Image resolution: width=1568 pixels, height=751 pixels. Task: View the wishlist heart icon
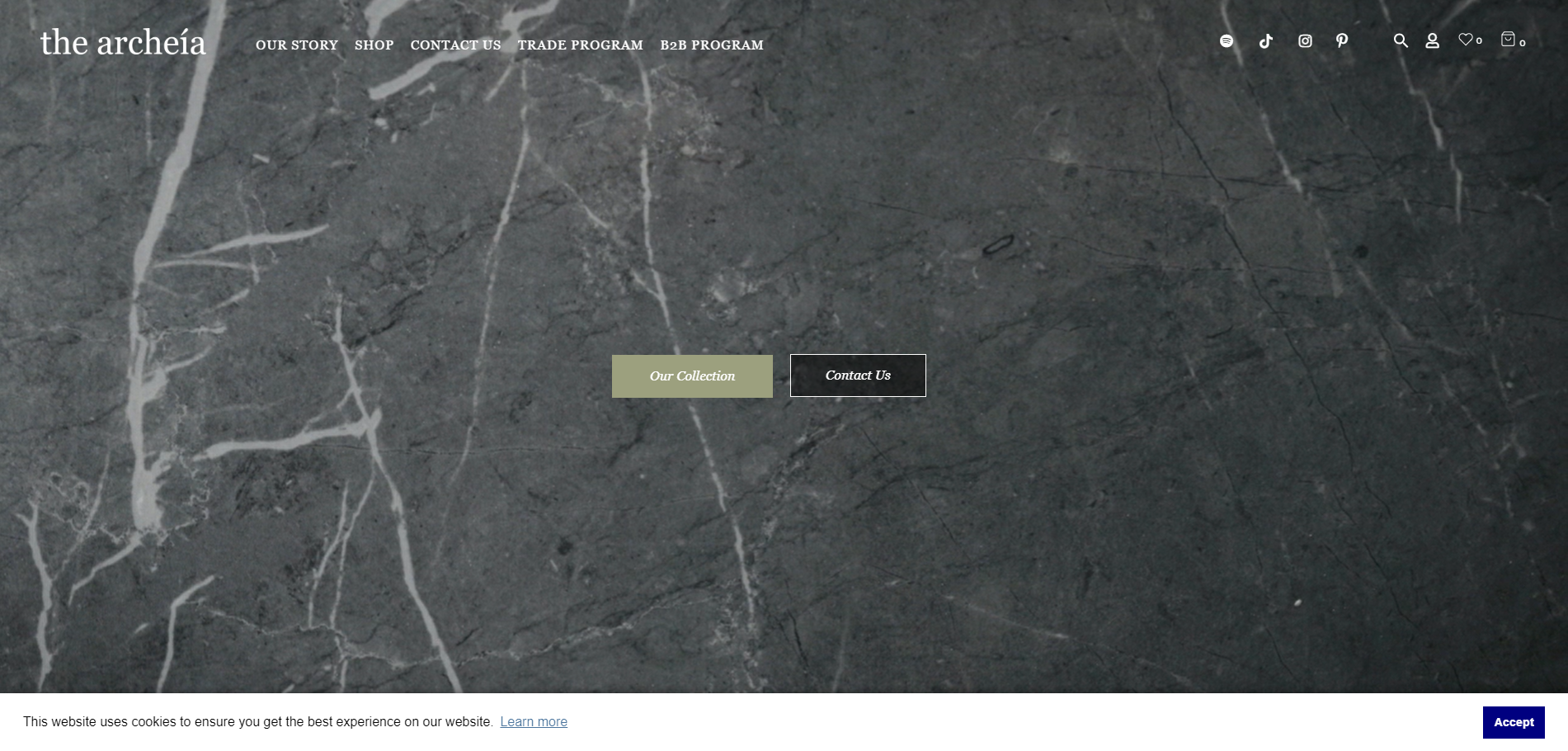pyautogui.click(x=1466, y=40)
